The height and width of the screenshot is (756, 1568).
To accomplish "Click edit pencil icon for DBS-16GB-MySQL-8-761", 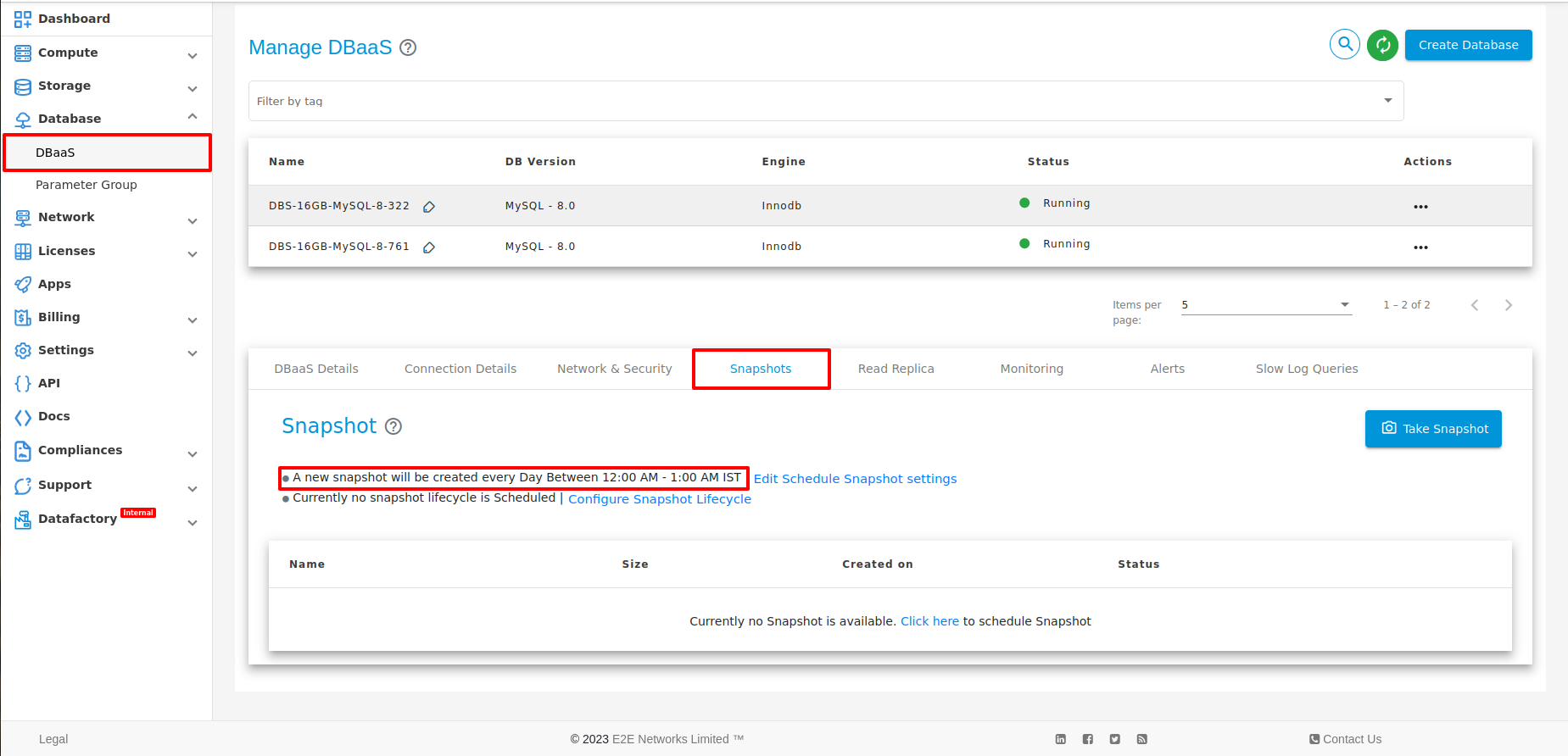I will pos(429,247).
